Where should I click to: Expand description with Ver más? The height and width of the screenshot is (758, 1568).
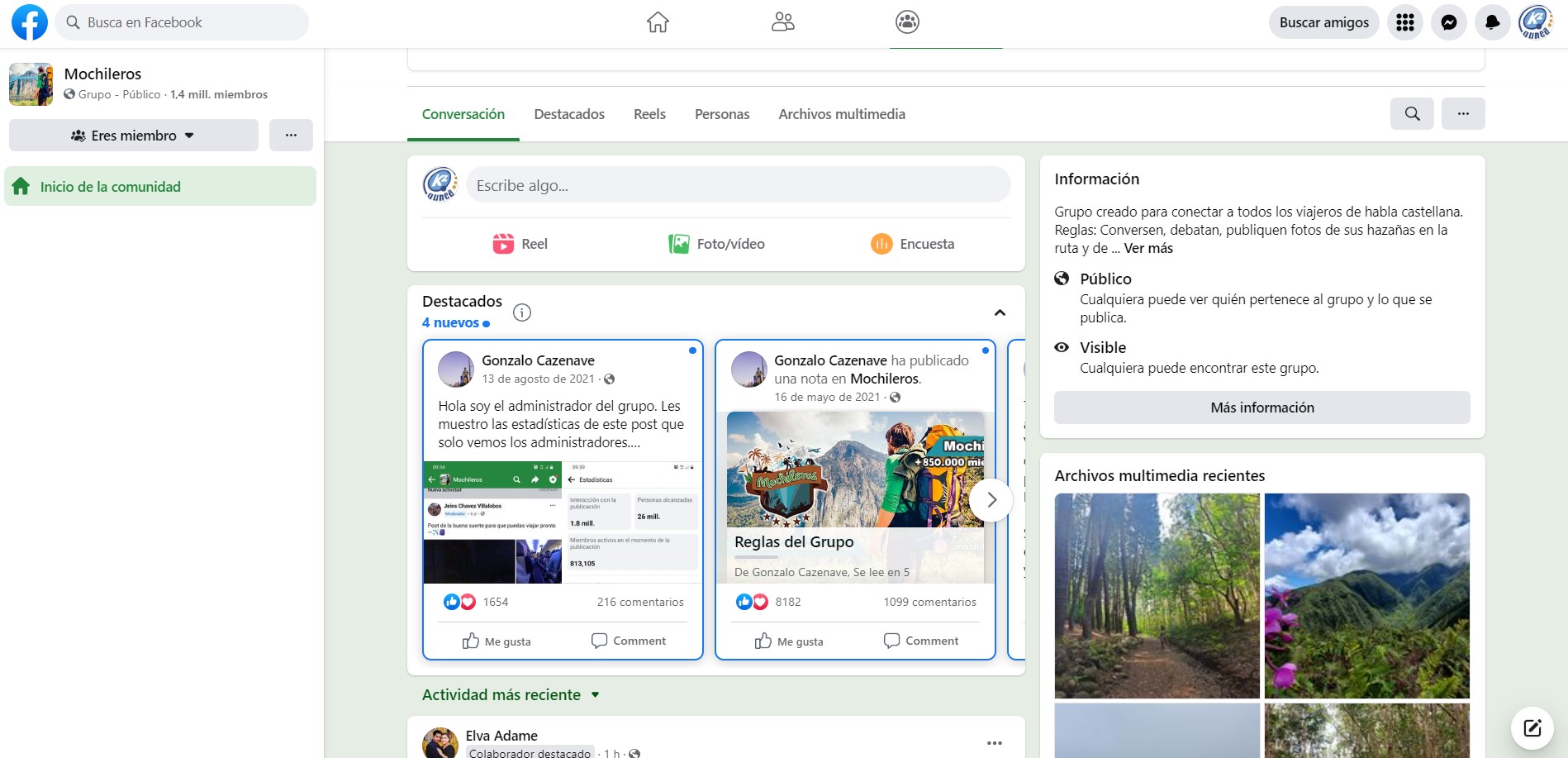pos(1148,248)
